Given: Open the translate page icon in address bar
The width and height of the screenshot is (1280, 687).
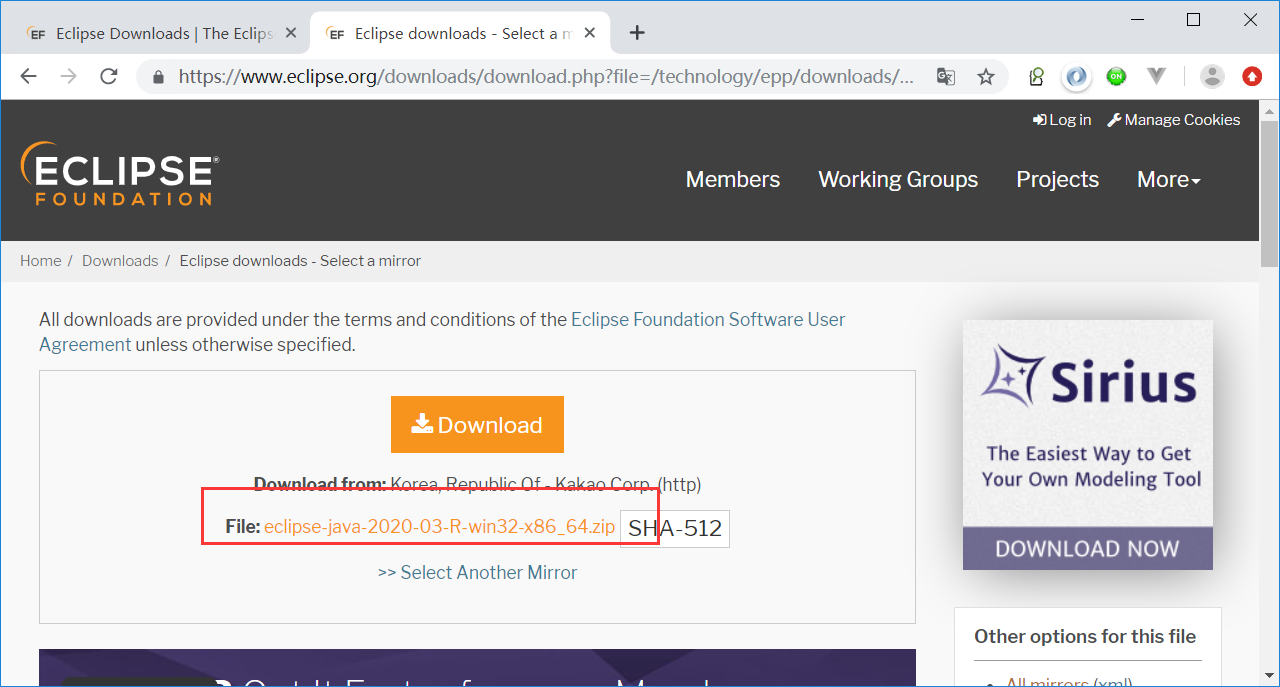Looking at the screenshot, I should [946, 77].
